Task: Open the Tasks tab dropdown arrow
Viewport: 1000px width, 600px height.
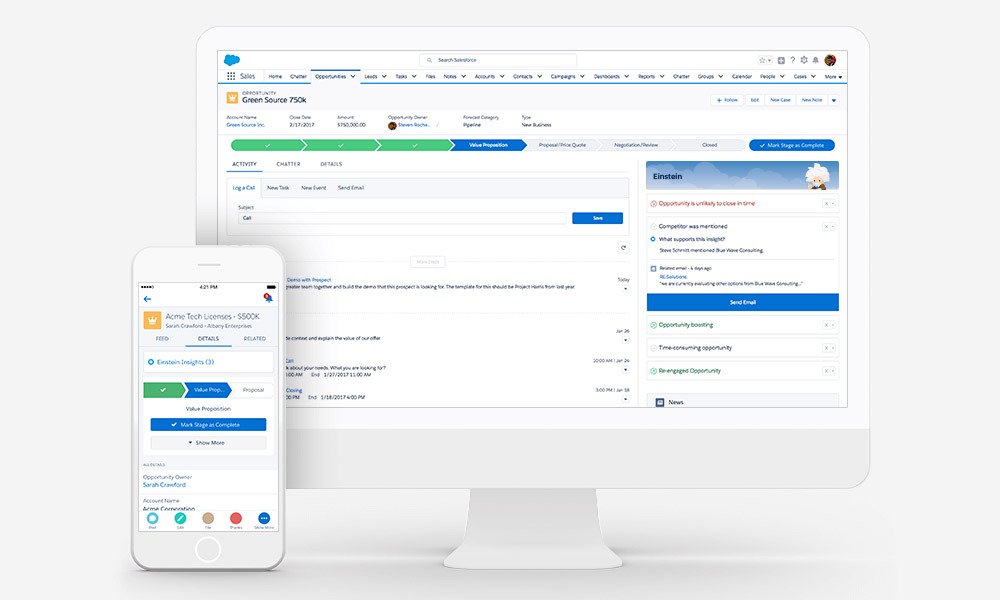Action: [414, 77]
